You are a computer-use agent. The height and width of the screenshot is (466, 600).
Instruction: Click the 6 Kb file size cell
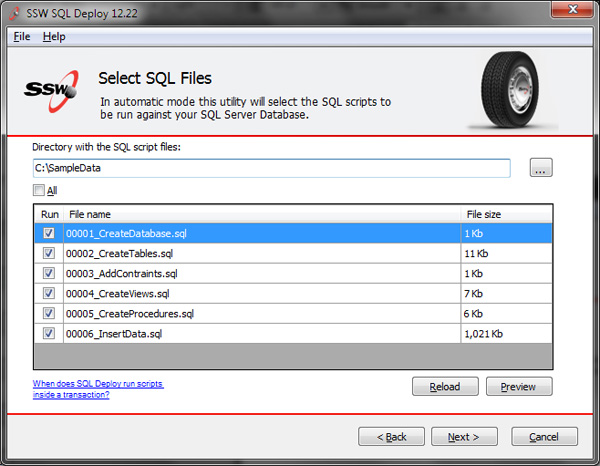(x=507, y=314)
